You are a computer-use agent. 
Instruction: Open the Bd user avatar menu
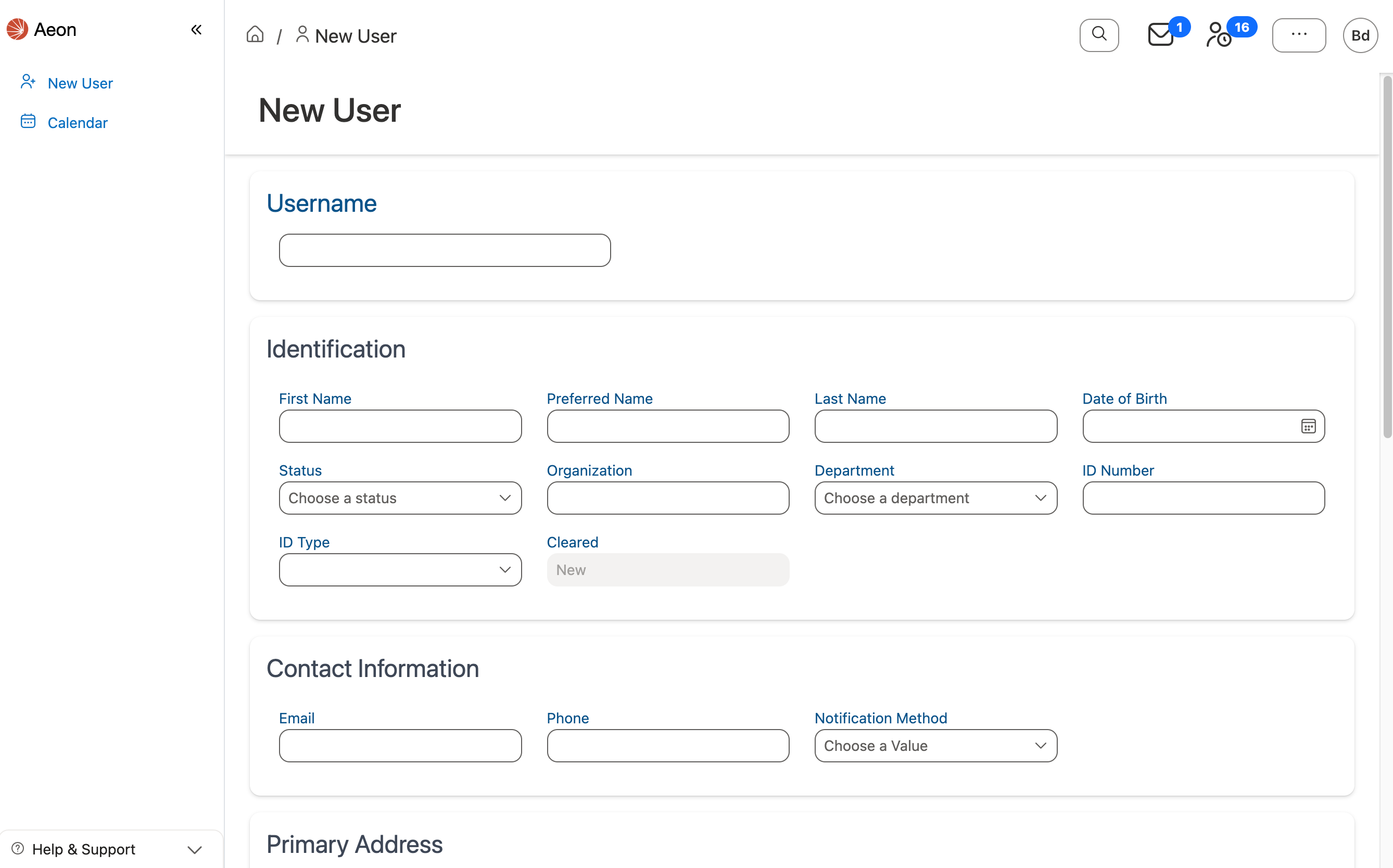[x=1360, y=35]
